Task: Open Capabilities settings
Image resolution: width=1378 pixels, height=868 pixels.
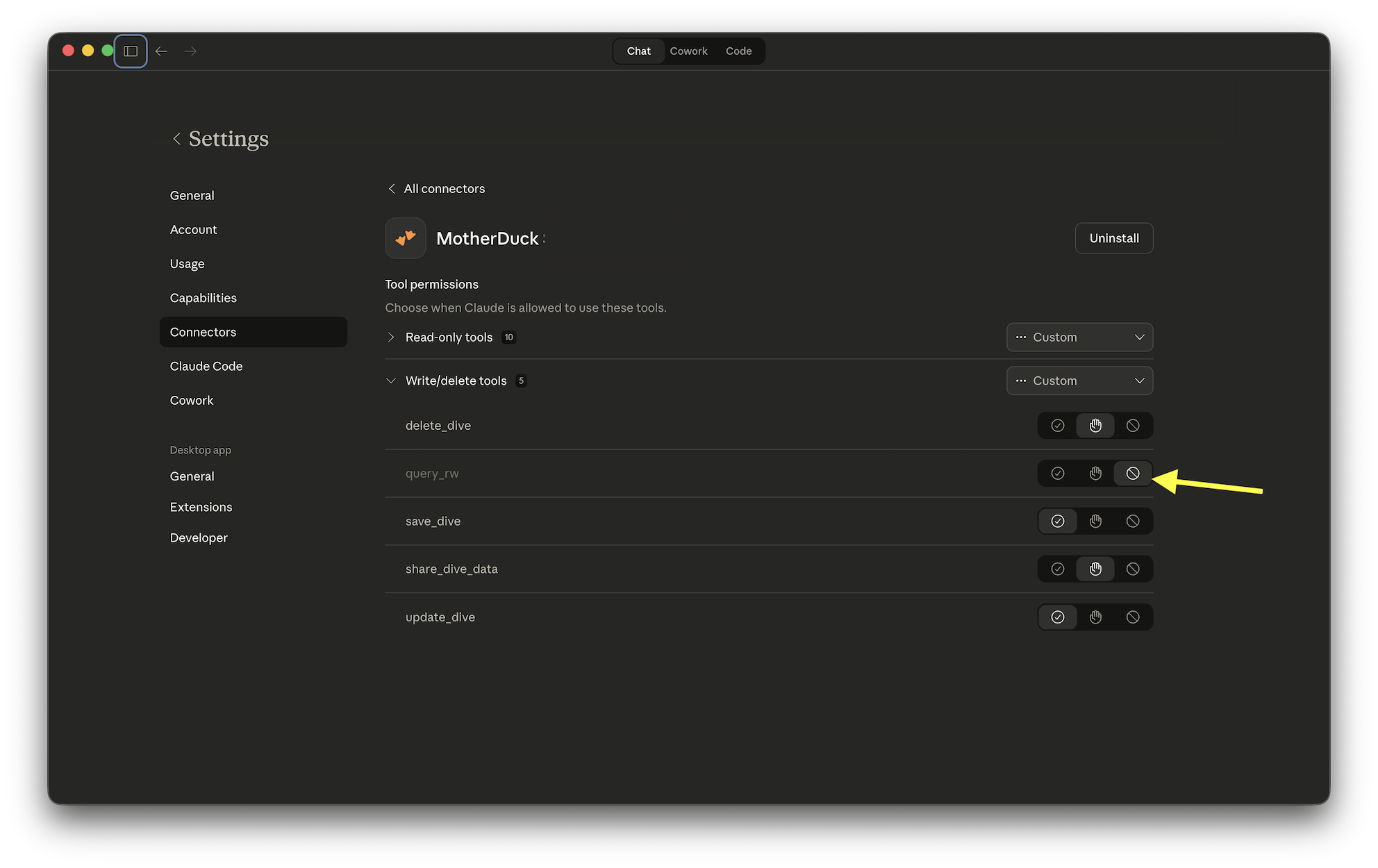Action: pos(204,298)
